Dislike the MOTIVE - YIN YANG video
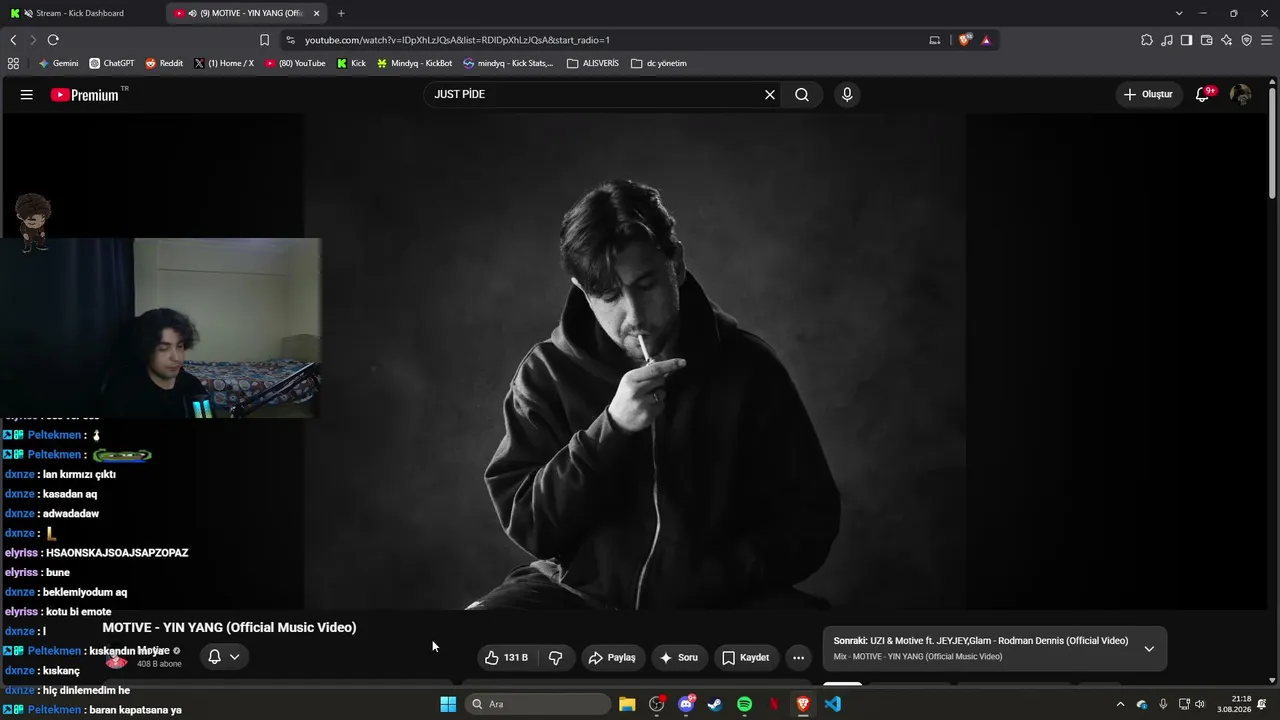Screen dimensions: 1280x720 pos(556,658)
